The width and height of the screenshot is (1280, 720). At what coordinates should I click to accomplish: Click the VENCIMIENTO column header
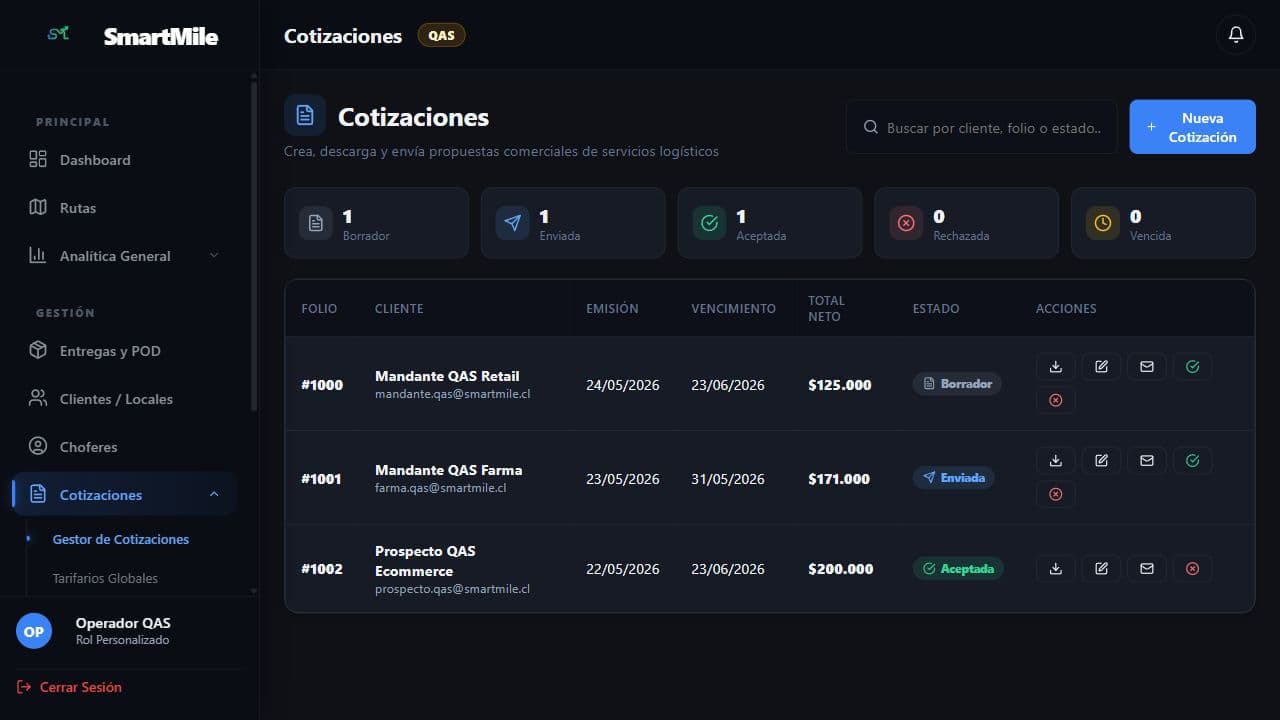point(733,309)
